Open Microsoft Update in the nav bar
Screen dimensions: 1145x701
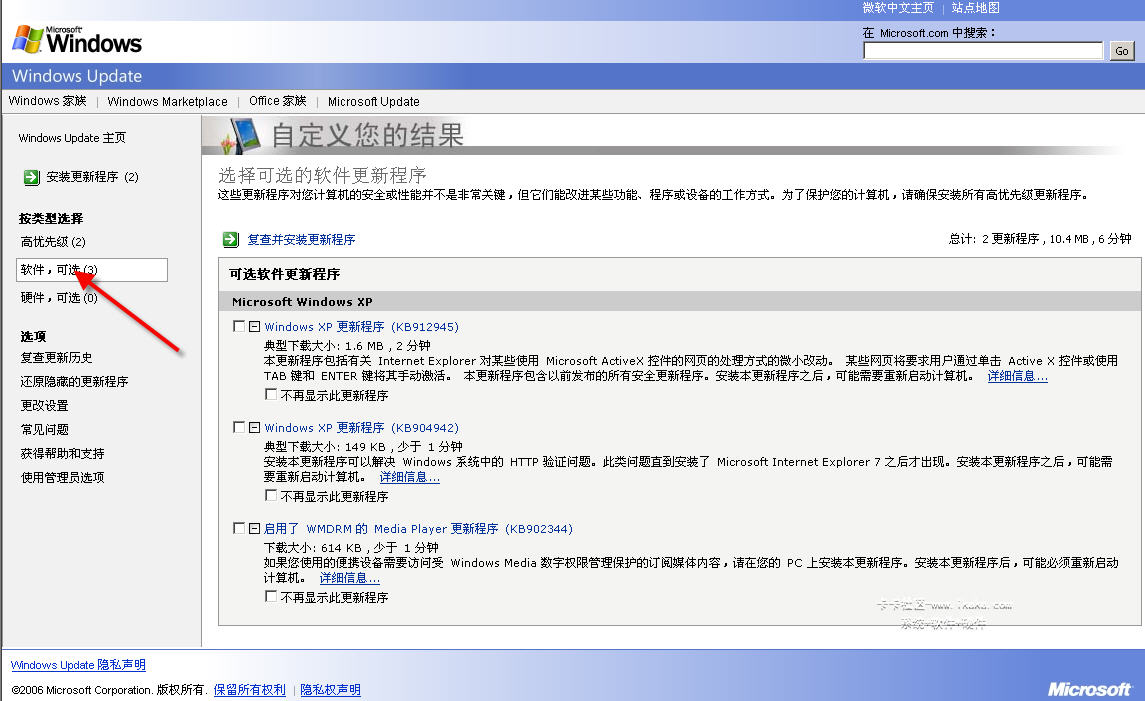click(373, 101)
